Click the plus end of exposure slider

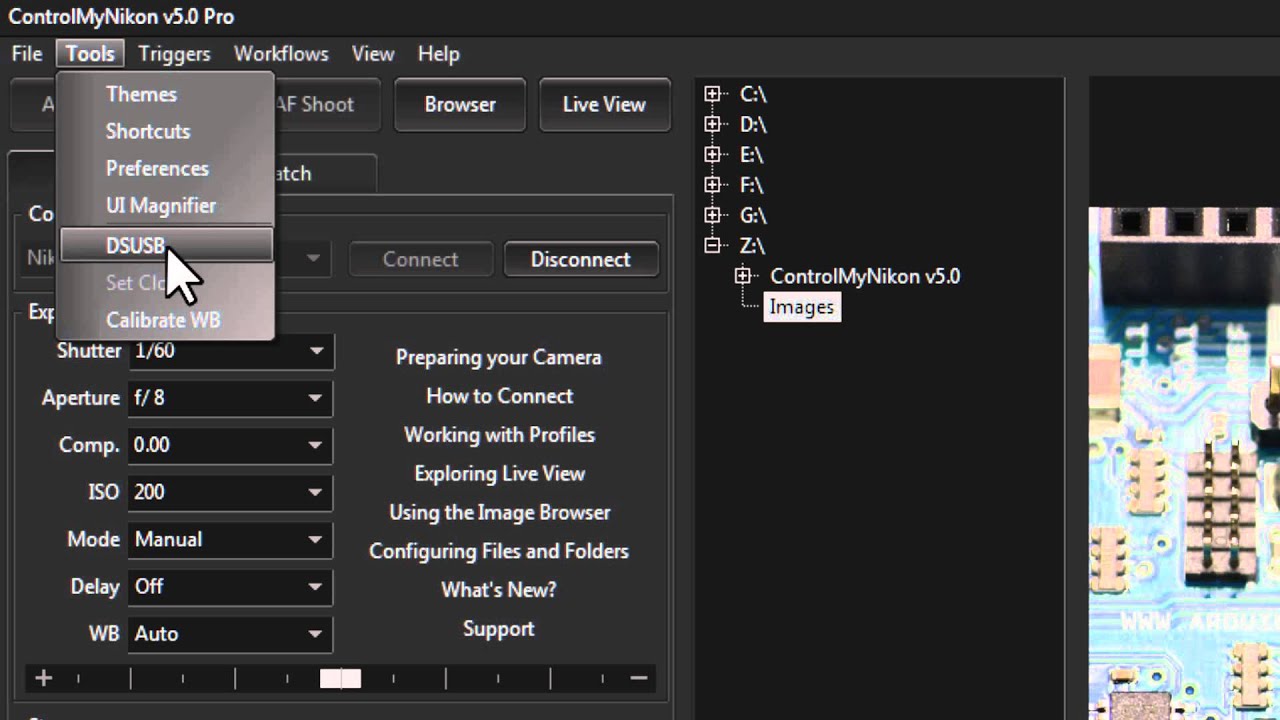pos(43,678)
